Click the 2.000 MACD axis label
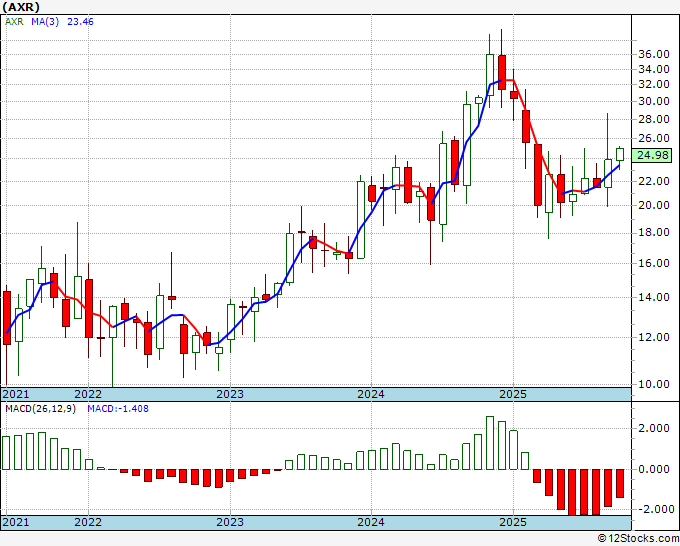Viewport: 680px width, 546px height. [x=653, y=428]
